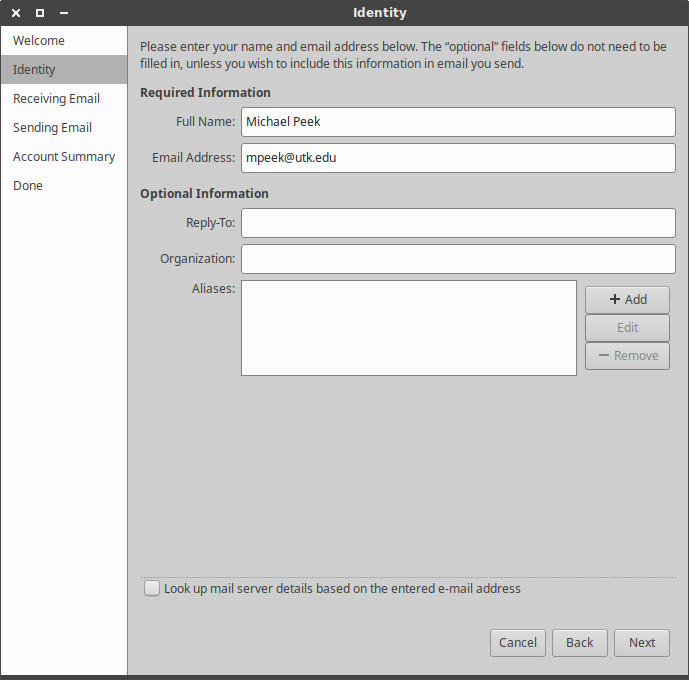
Task: Focus the Email Address field
Action: 458,158
